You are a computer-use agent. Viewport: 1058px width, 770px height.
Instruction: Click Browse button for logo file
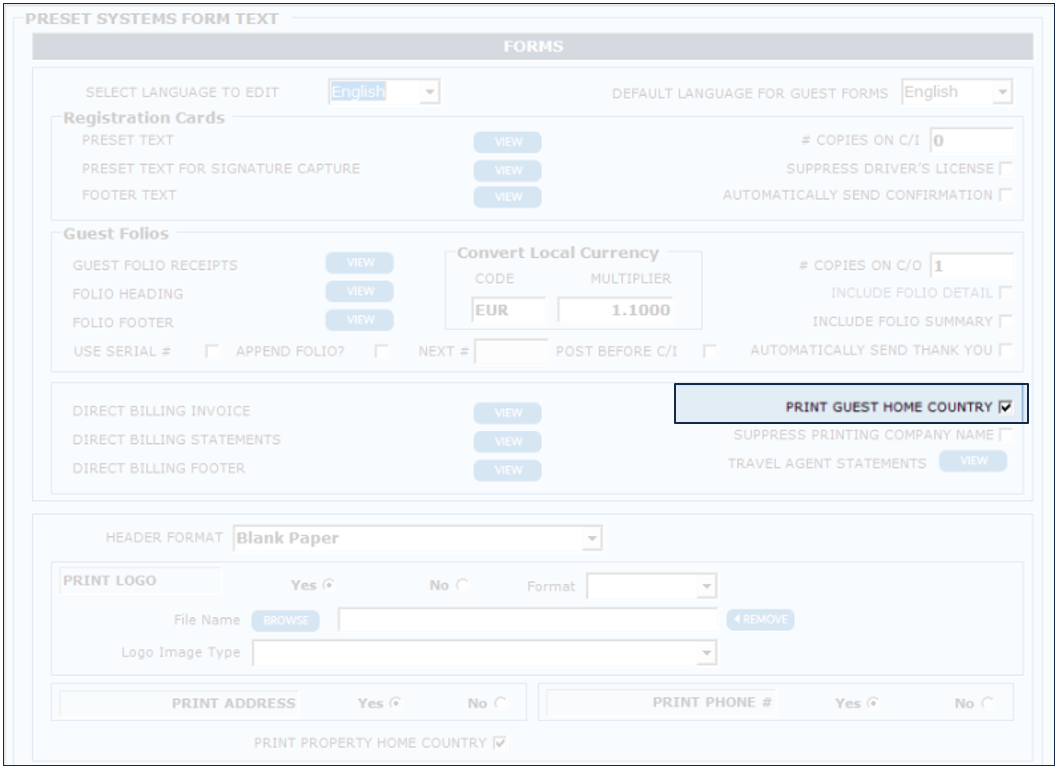tap(285, 621)
